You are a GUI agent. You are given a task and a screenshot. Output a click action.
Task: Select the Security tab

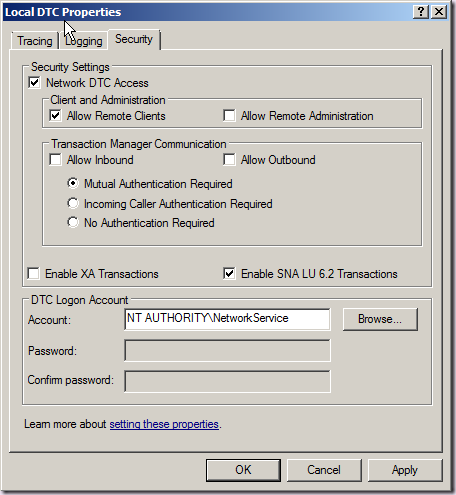click(134, 39)
